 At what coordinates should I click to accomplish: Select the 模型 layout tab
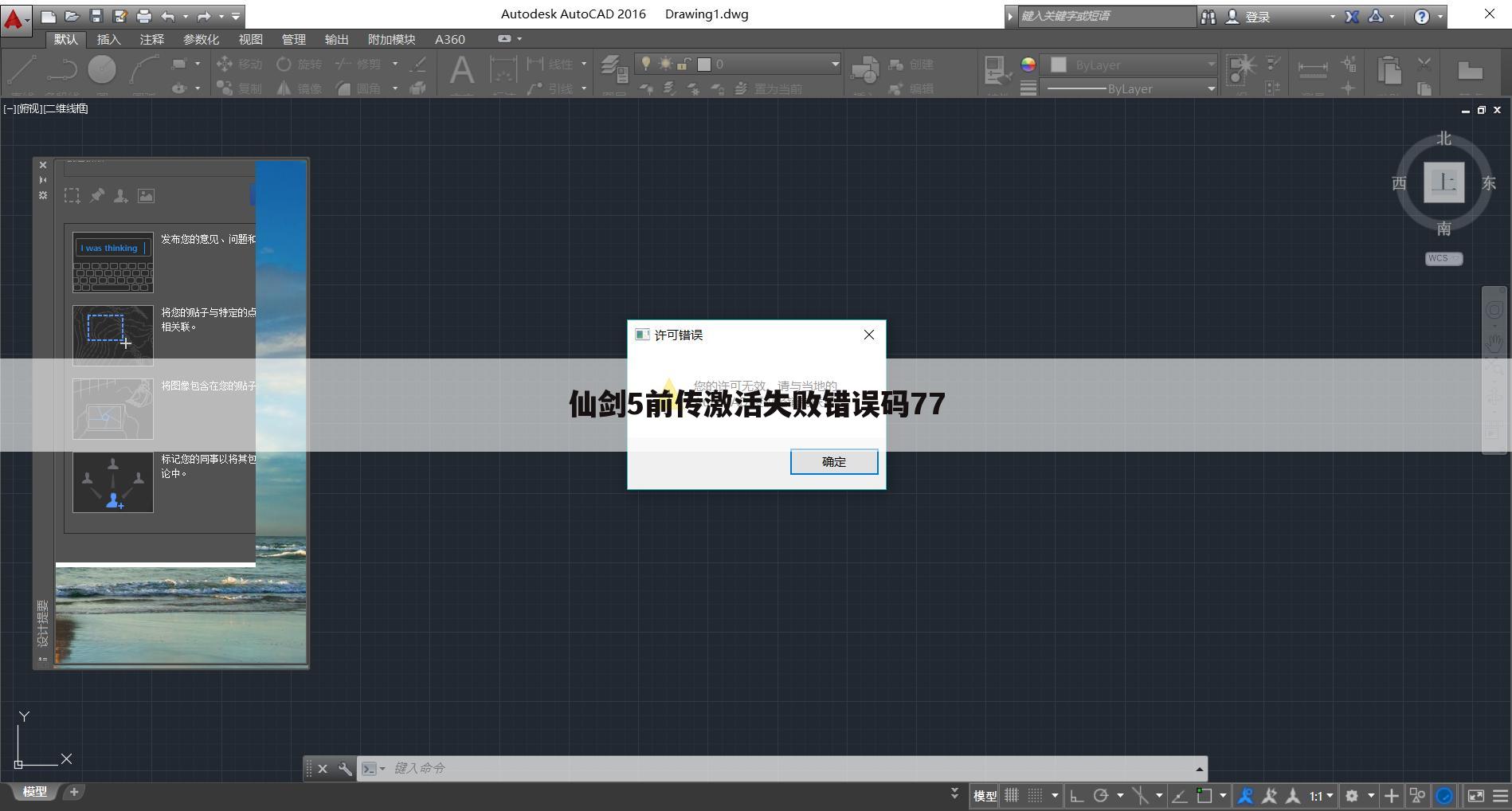tap(34, 792)
